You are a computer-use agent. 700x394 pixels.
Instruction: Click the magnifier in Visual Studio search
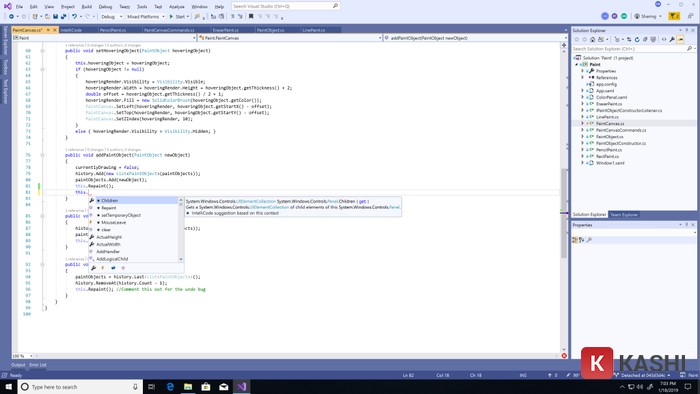335,6
